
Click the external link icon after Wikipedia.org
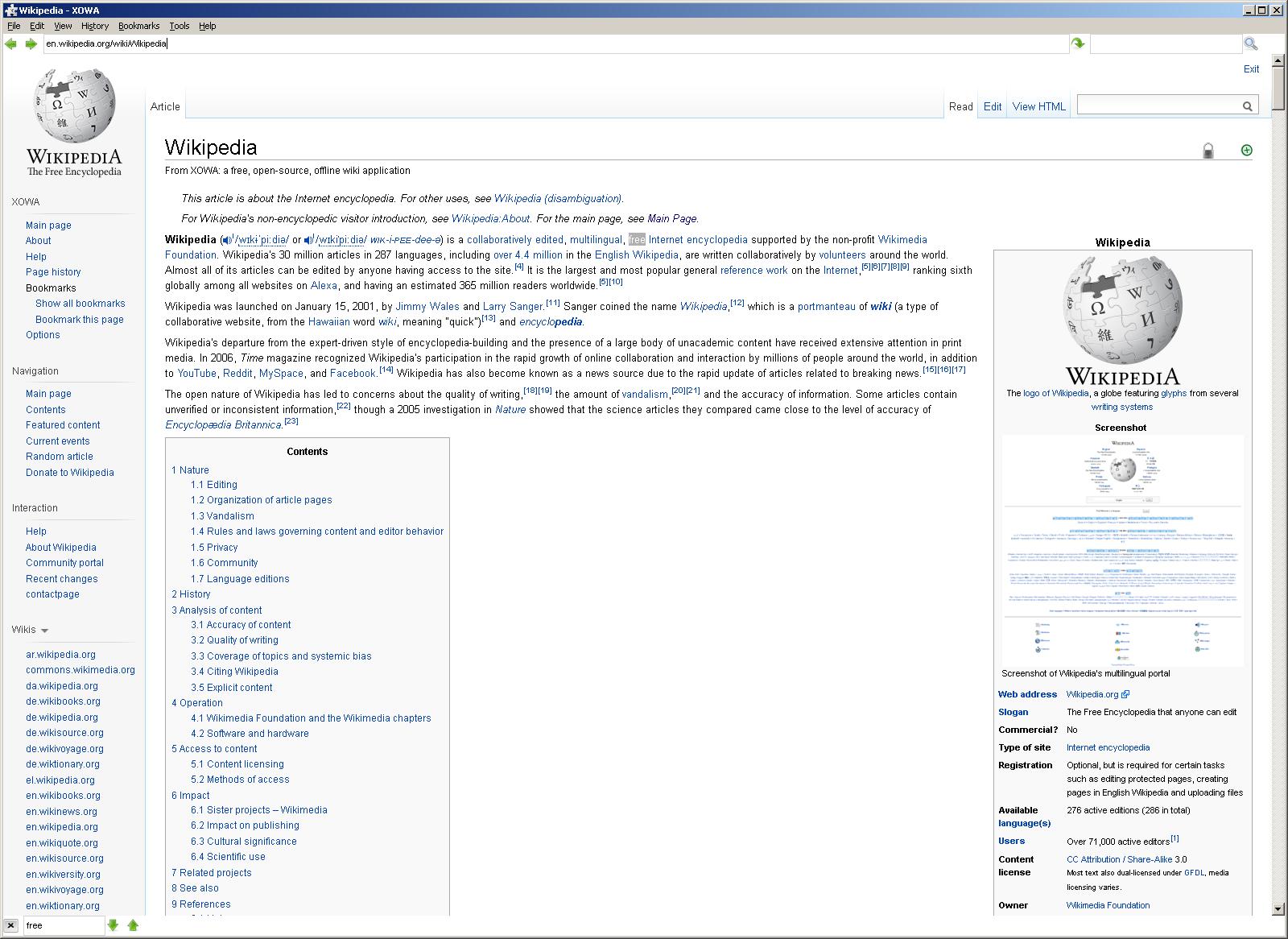(x=1125, y=694)
